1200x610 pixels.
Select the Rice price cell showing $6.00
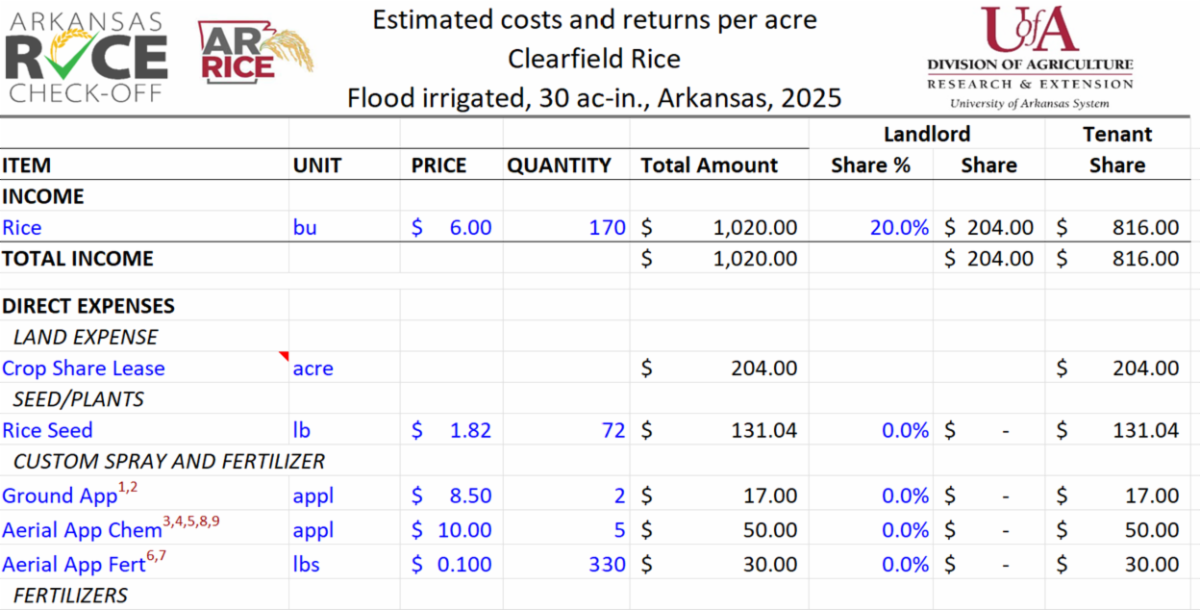(452, 228)
